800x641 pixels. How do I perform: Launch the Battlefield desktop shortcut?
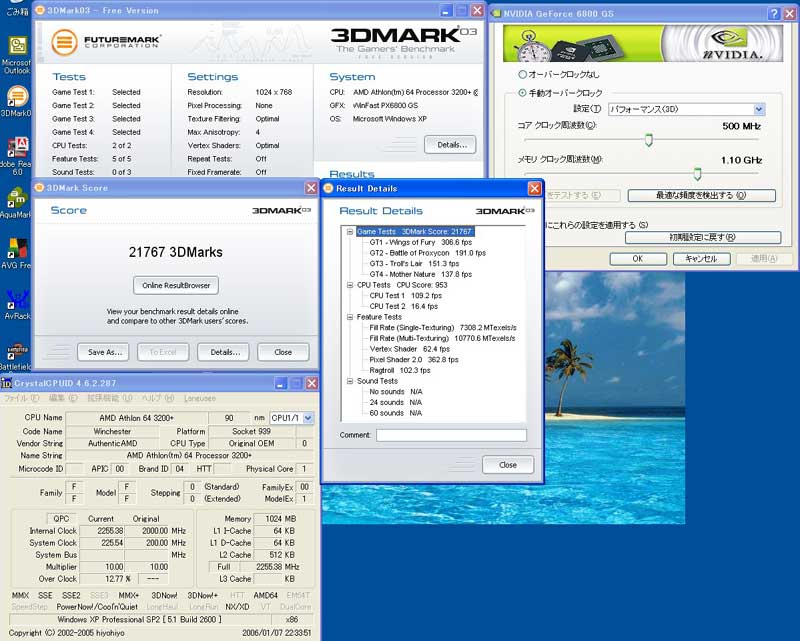(17, 356)
